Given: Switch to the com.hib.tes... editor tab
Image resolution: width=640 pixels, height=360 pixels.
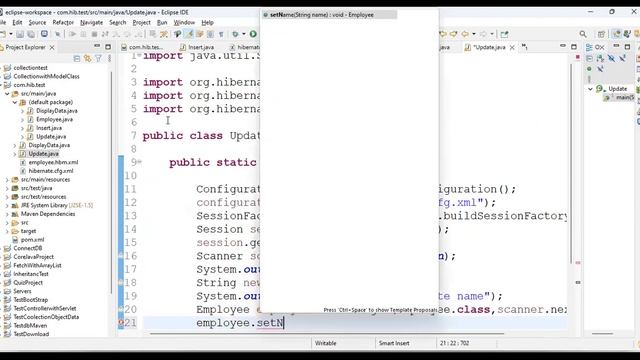Looking at the screenshot, I should click(x=142, y=47).
